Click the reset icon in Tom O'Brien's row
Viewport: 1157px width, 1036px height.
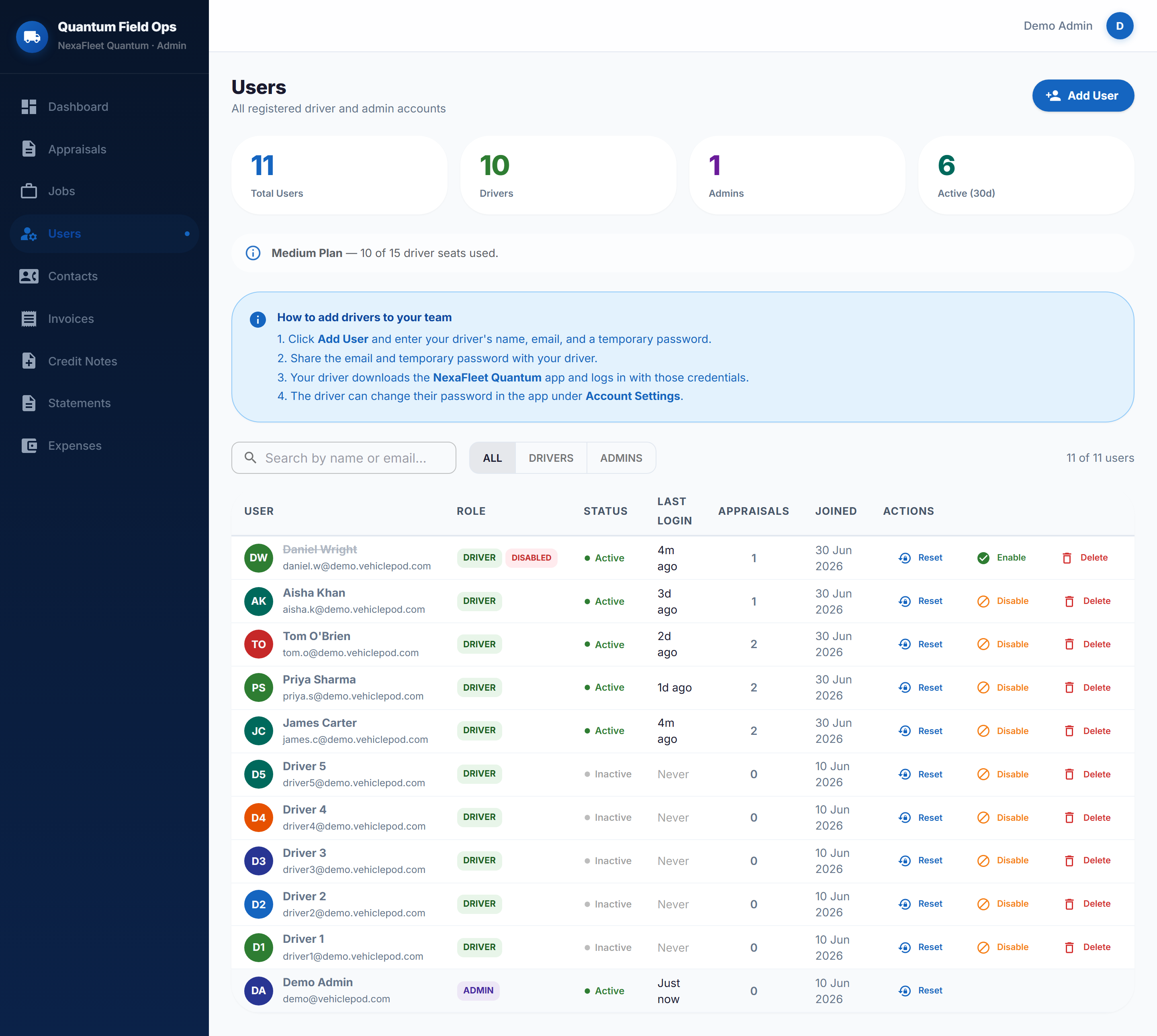[x=905, y=644]
